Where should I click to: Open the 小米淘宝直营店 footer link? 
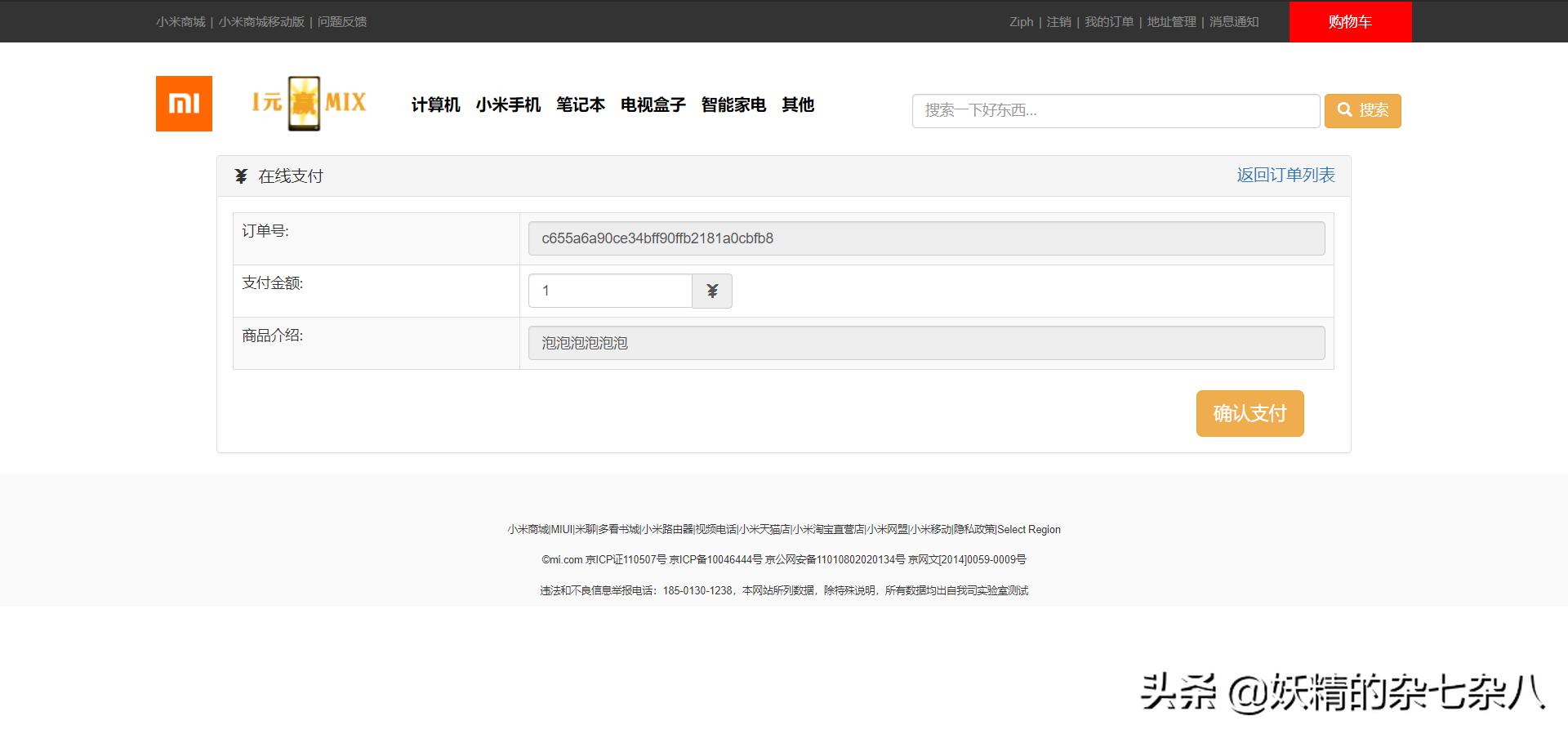[828, 530]
